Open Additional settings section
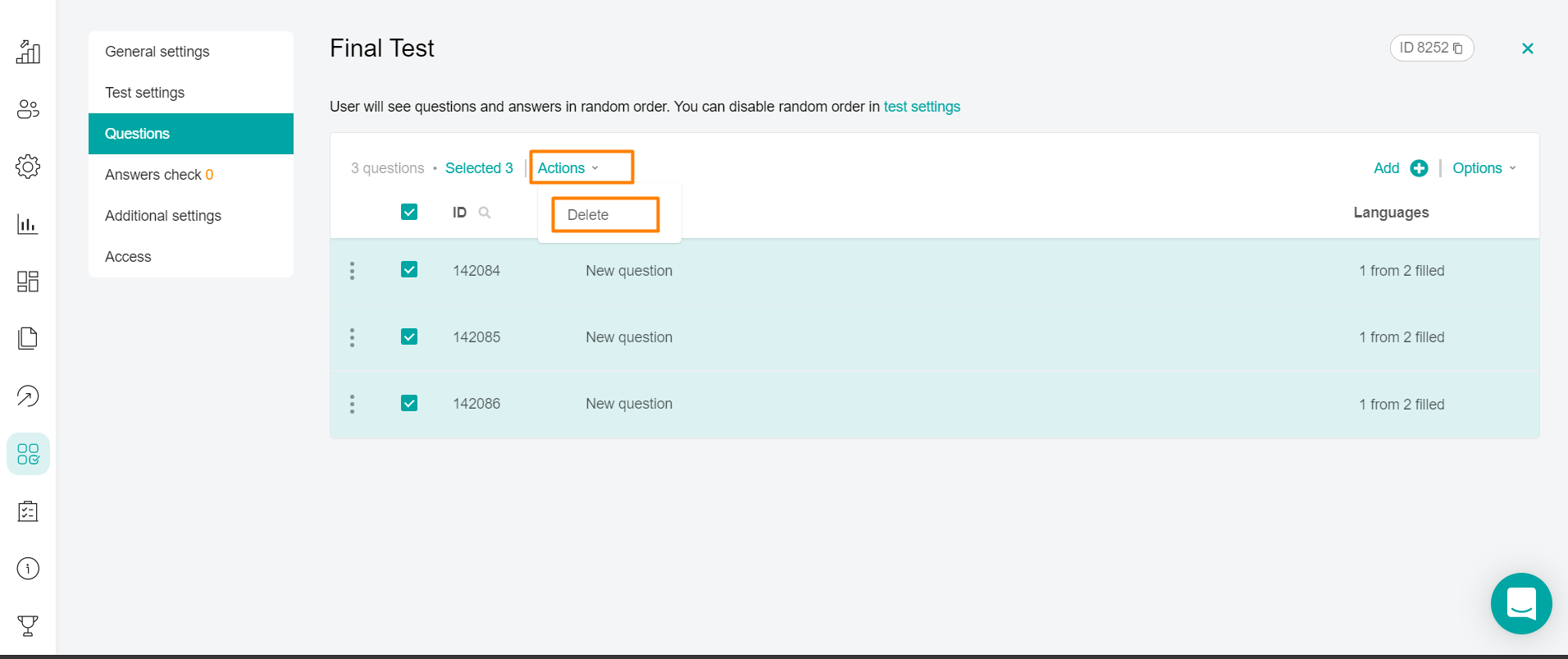Image resolution: width=1568 pixels, height=659 pixels. pyautogui.click(x=191, y=216)
